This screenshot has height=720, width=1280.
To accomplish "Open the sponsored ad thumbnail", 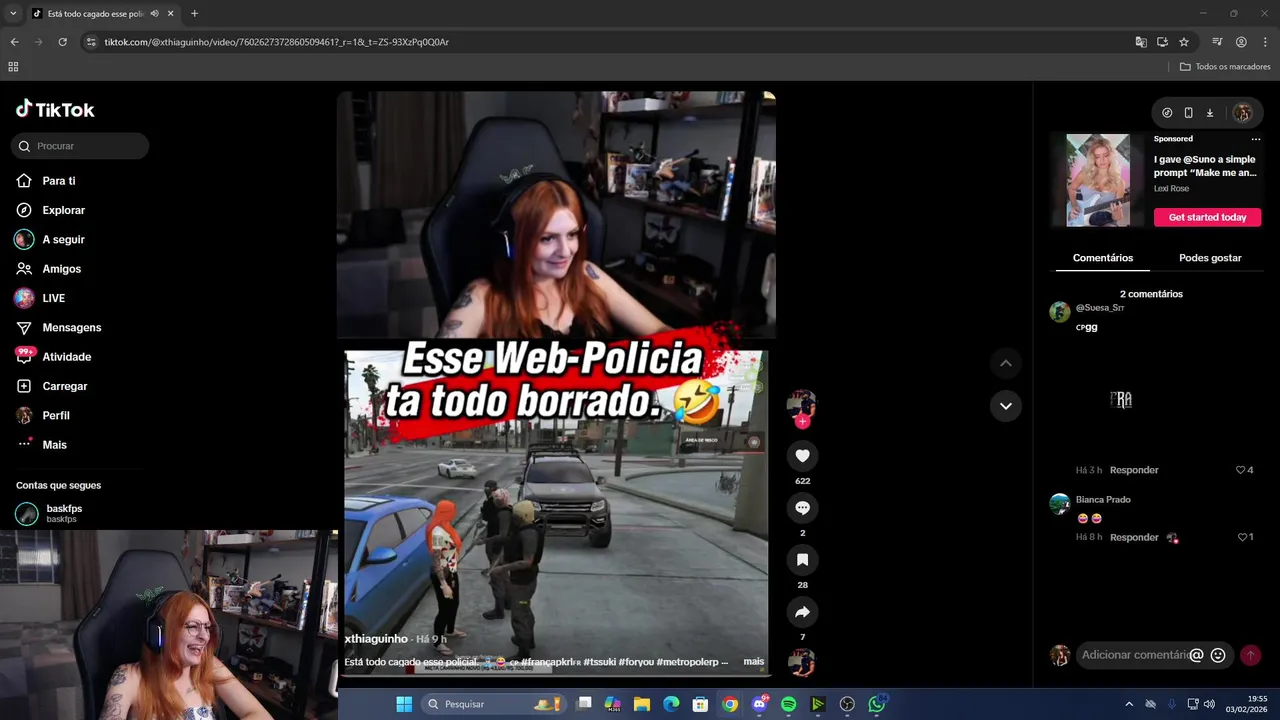I will click(1098, 180).
